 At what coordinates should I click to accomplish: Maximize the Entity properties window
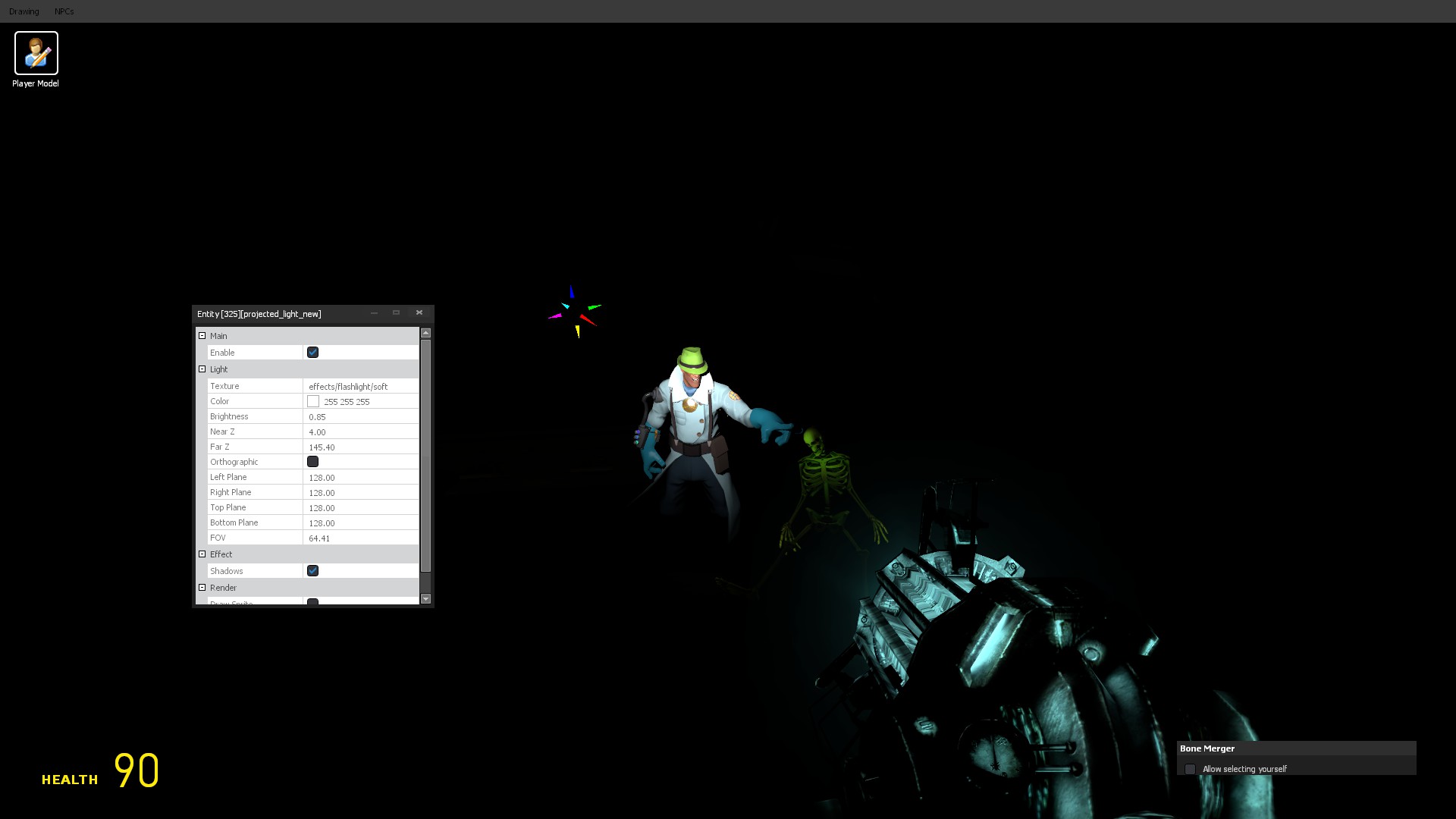click(396, 313)
